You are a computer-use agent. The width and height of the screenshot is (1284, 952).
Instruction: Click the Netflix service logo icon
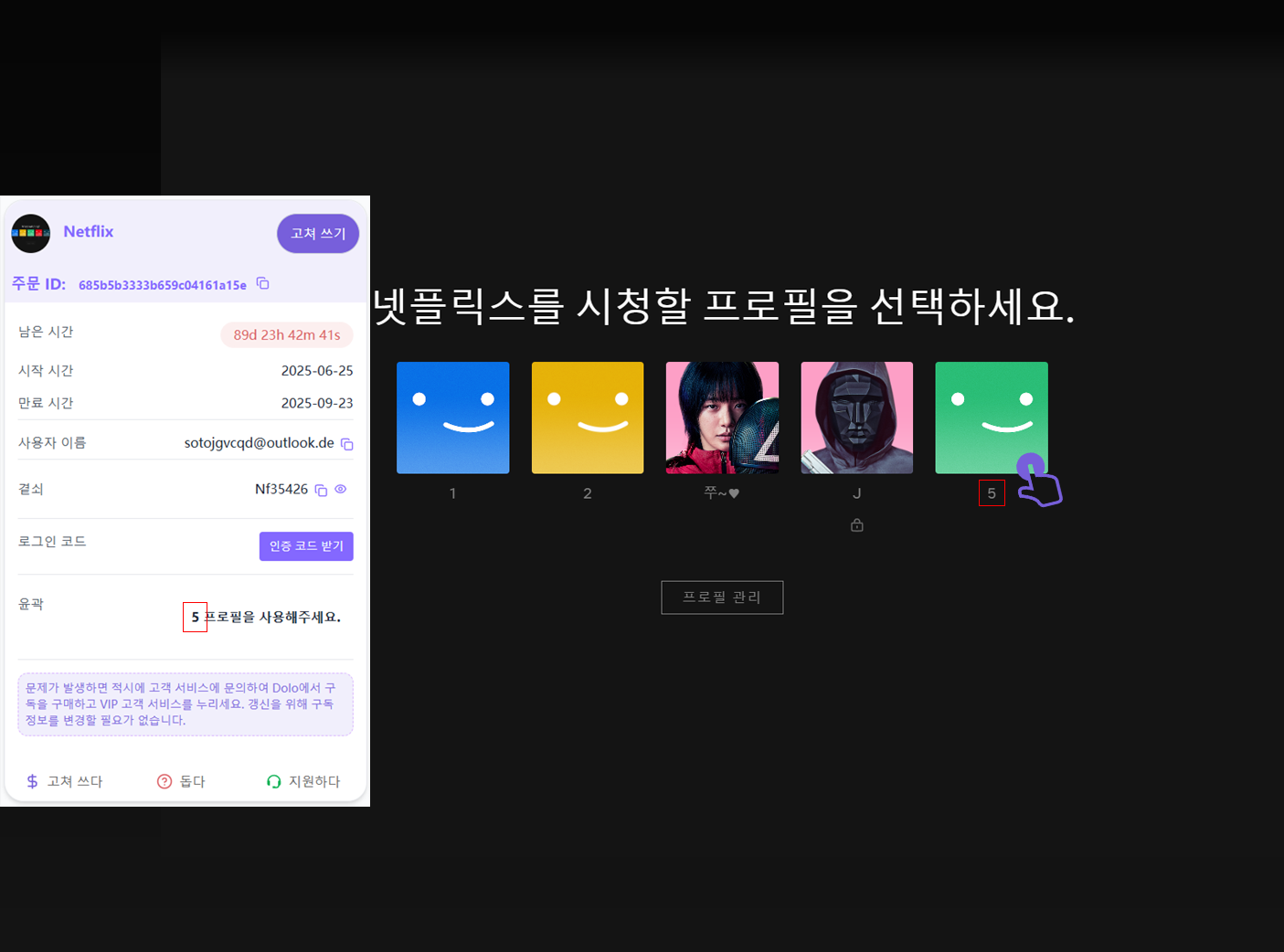coord(31,234)
